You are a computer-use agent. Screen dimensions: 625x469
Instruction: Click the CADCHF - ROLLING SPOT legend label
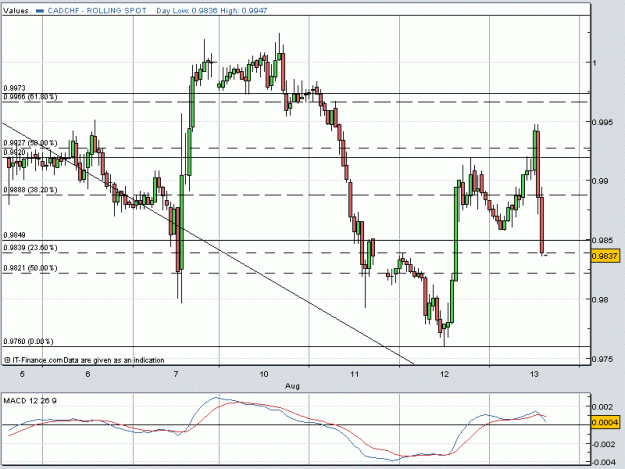(x=97, y=11)
